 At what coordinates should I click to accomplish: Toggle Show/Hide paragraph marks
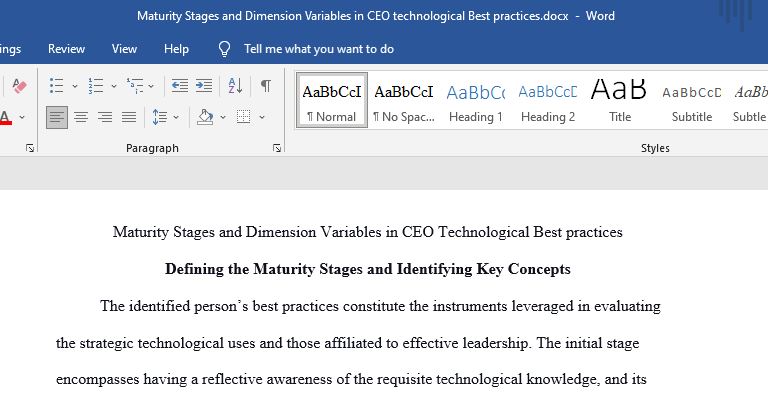click(265, 86)
